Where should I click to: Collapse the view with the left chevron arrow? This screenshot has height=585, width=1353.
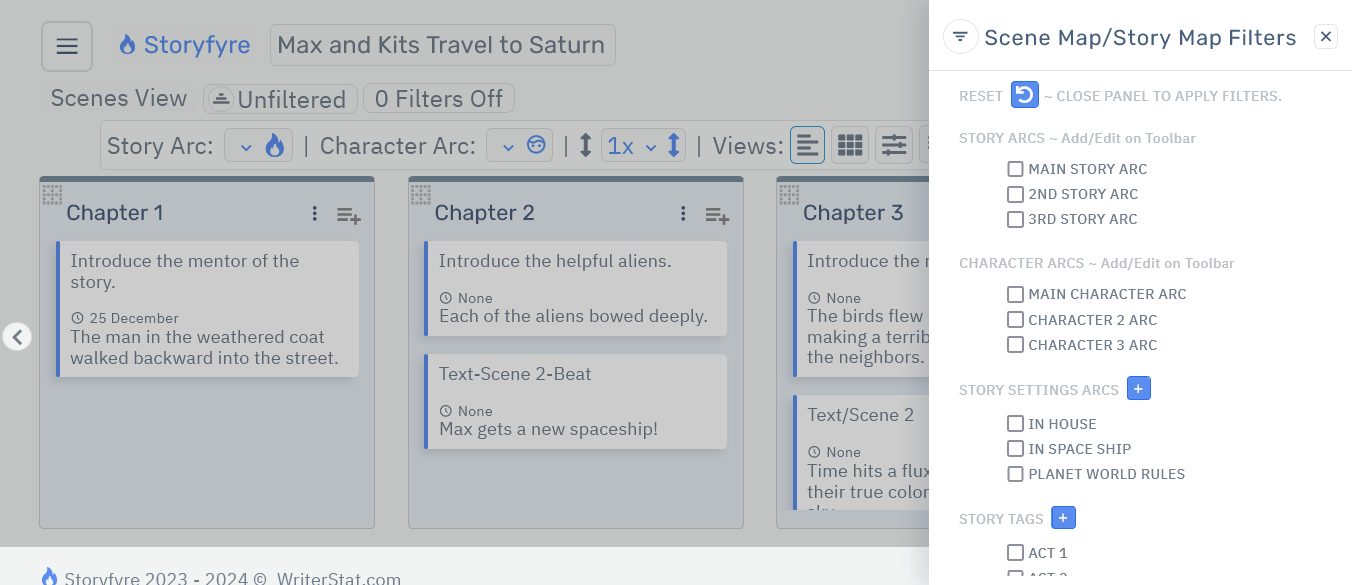[17, 337]
